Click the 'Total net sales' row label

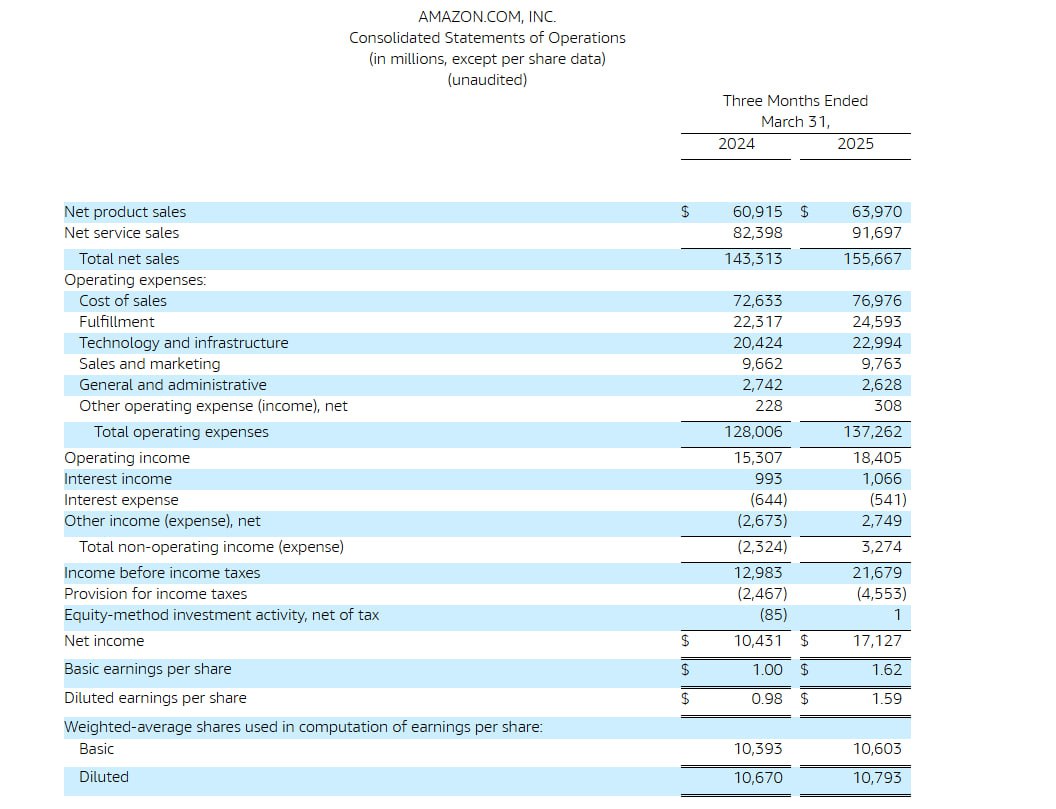click(129, 259)
